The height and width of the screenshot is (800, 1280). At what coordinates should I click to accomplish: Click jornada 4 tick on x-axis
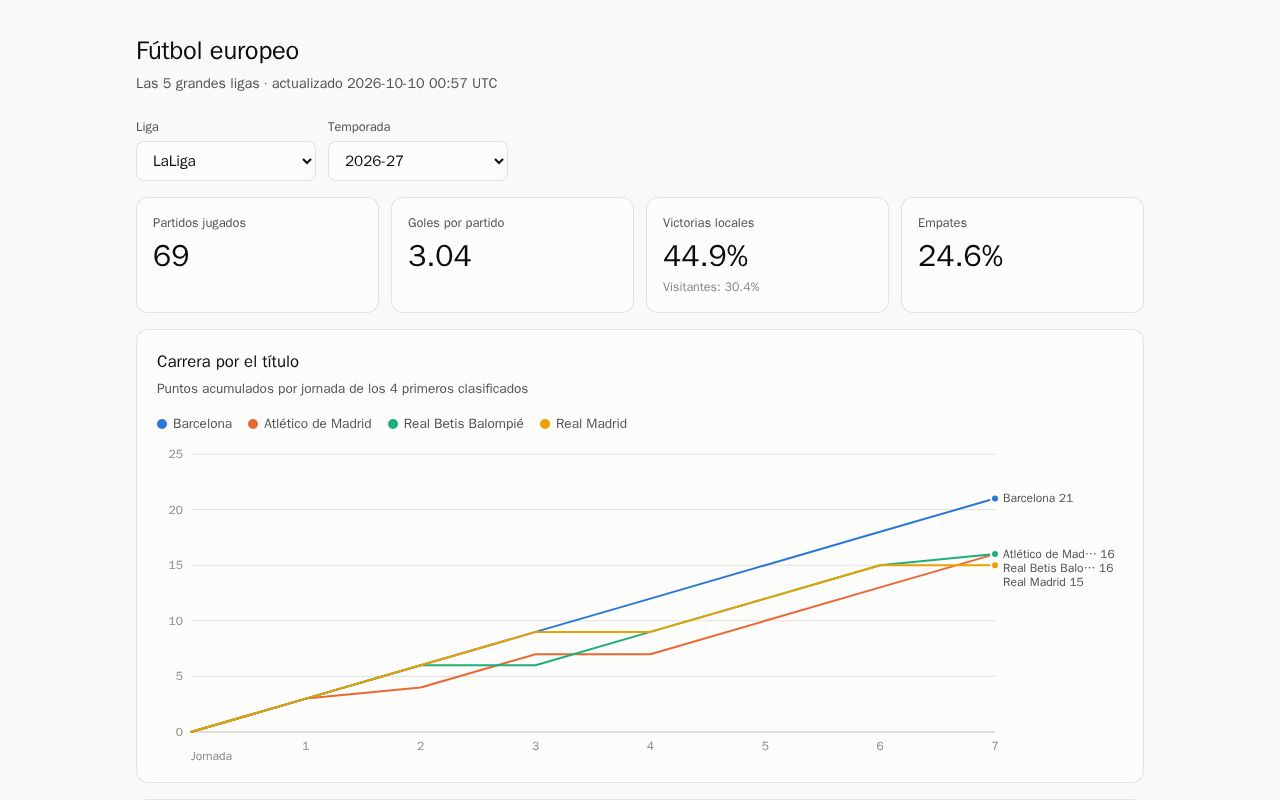[x=650, y=746]
